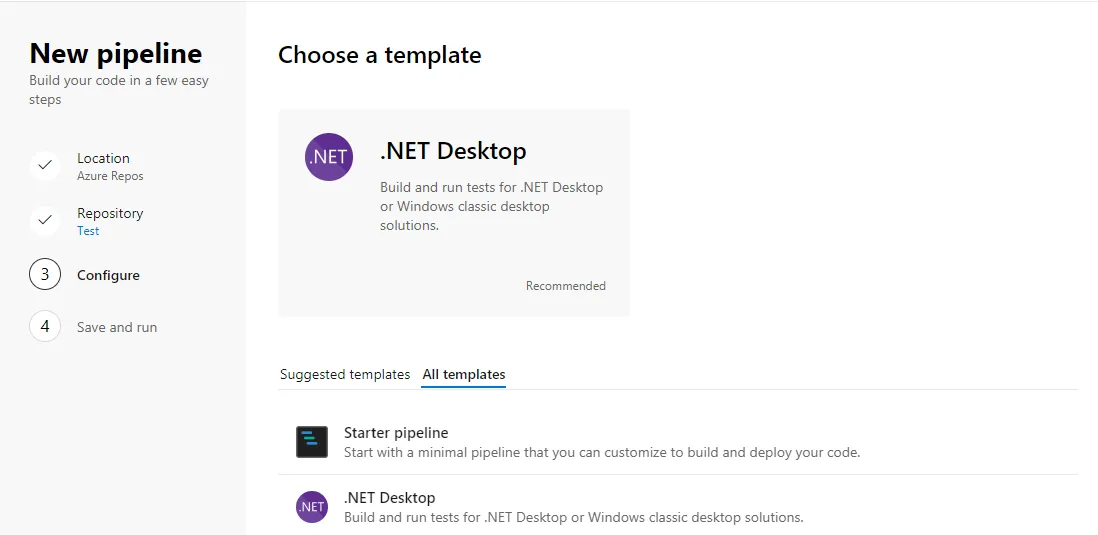Click the step 4 circle icon

[45, 326]
